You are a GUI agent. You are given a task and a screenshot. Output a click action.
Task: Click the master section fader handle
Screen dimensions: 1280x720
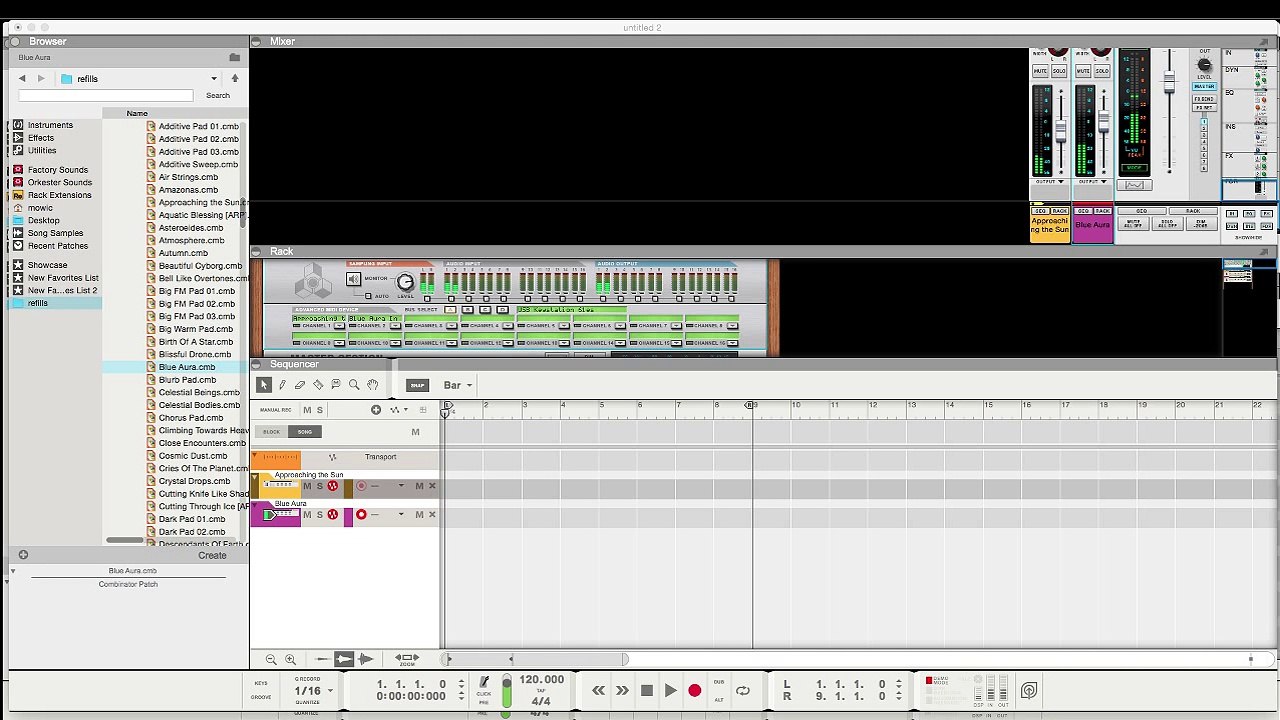coord(1168,80)
